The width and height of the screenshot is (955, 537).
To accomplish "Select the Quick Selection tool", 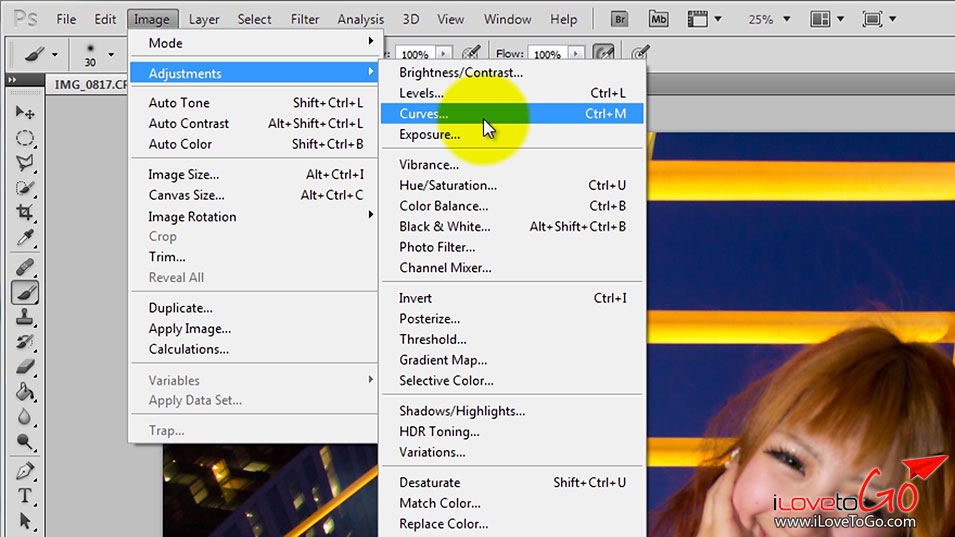I will click(x=25, y=188).
